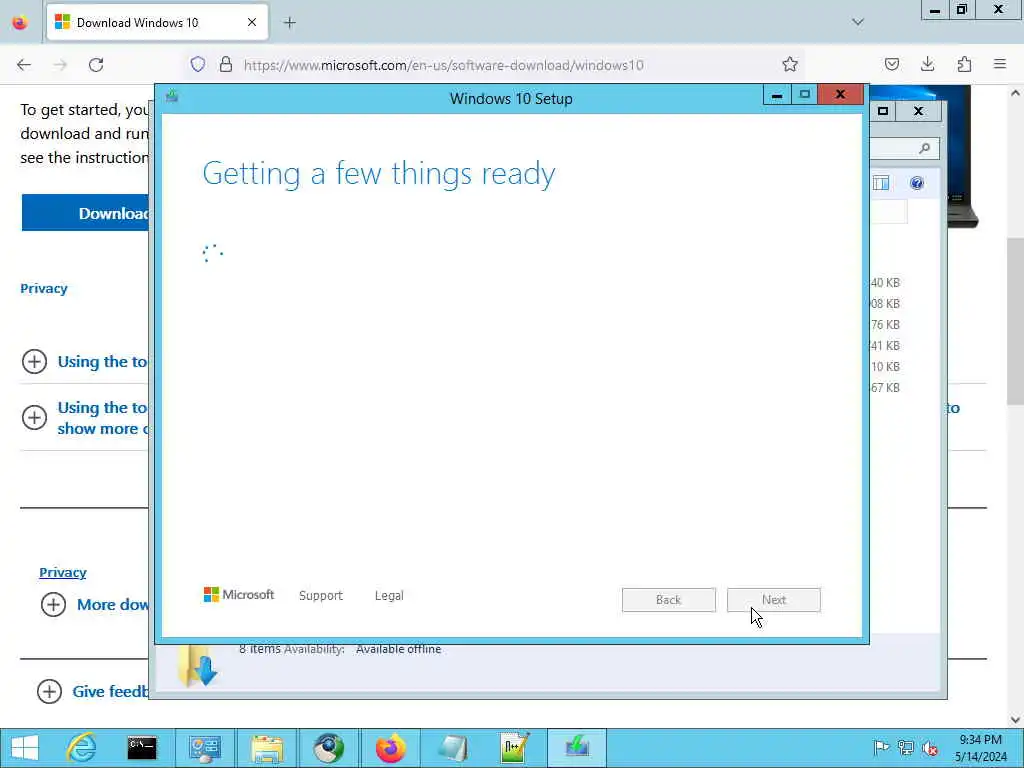Open tracking protection shield icon
Screen dimensions: 1024x768
(198, 65)
